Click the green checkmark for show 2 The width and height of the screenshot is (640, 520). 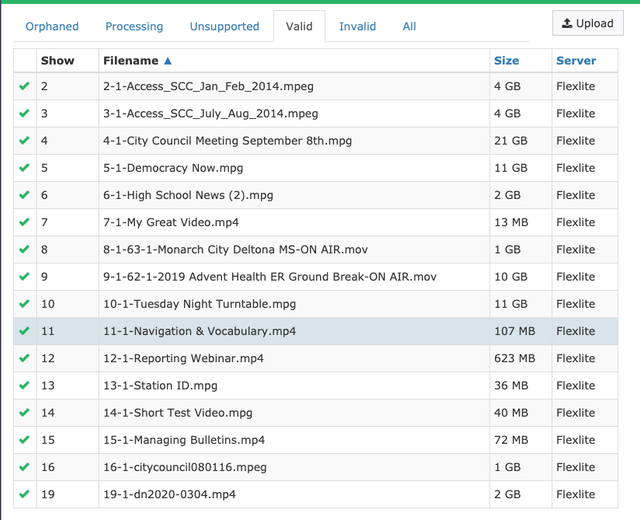[x=24, y=86]
